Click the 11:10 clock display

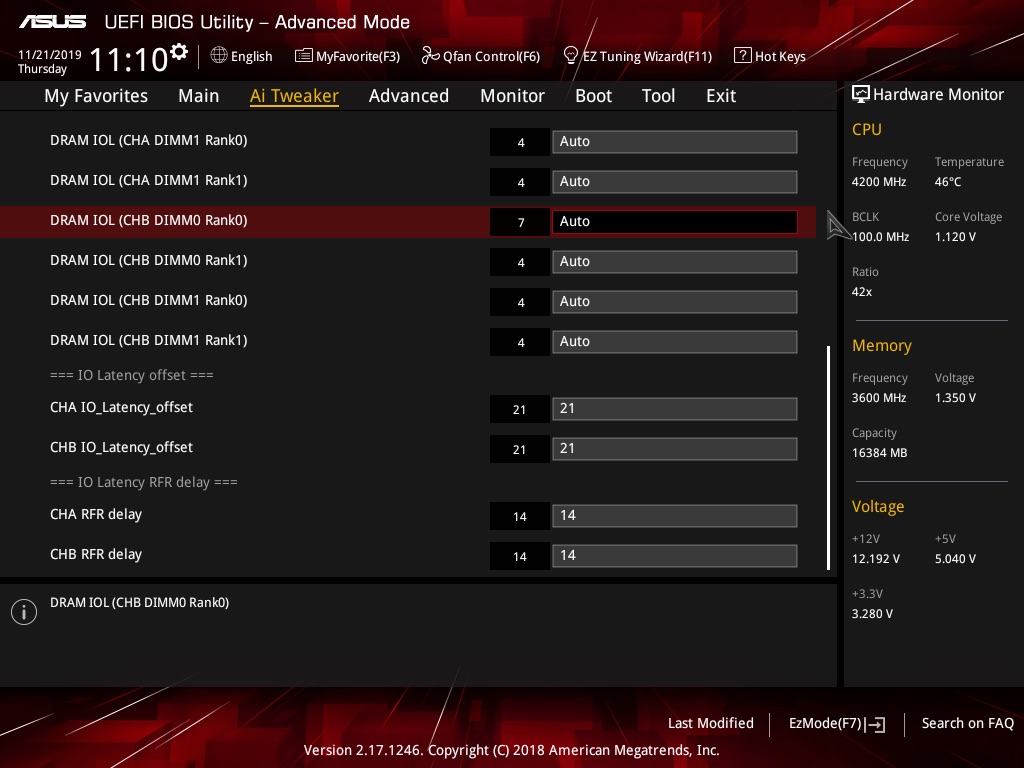[x=129, y=60]
